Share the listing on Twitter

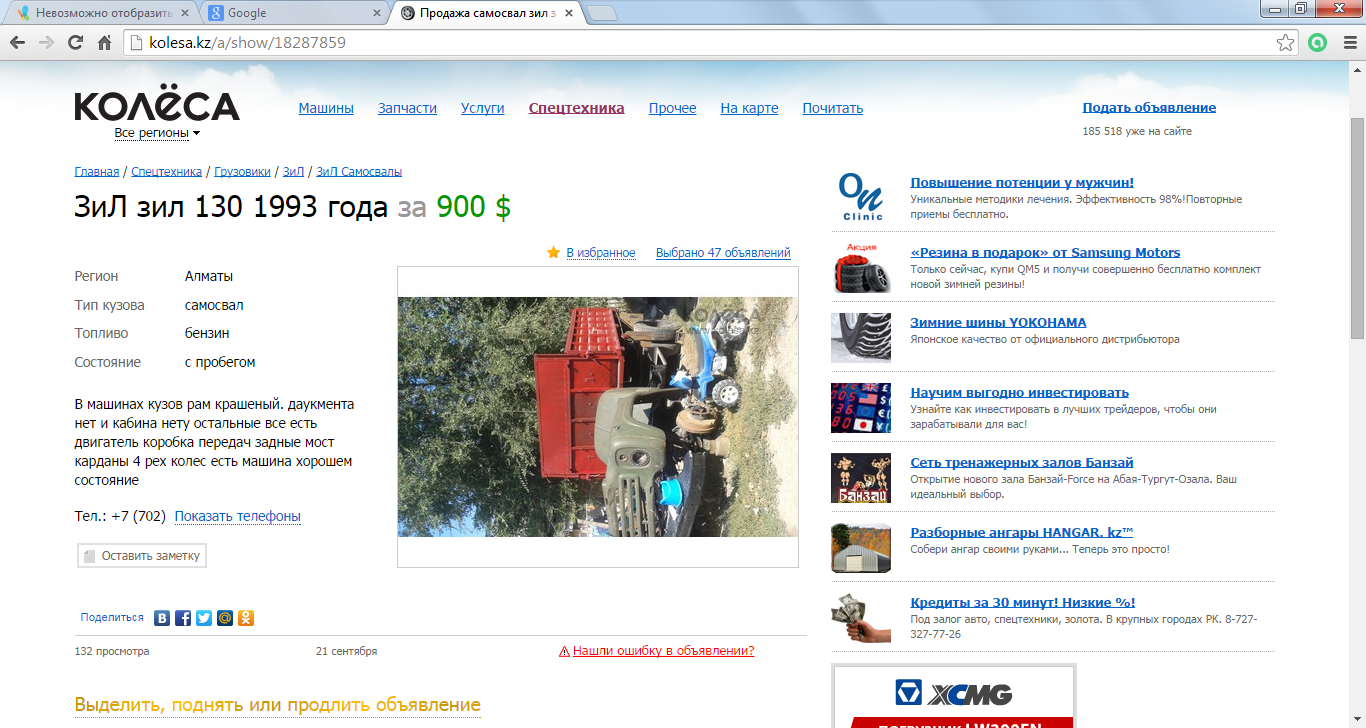pos(204,618)
